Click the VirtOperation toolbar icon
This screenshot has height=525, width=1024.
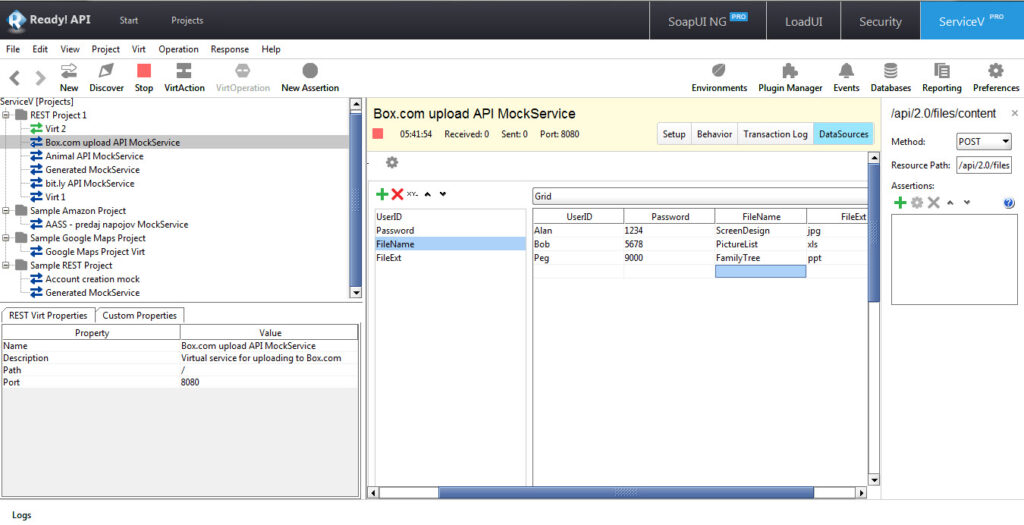242,78
